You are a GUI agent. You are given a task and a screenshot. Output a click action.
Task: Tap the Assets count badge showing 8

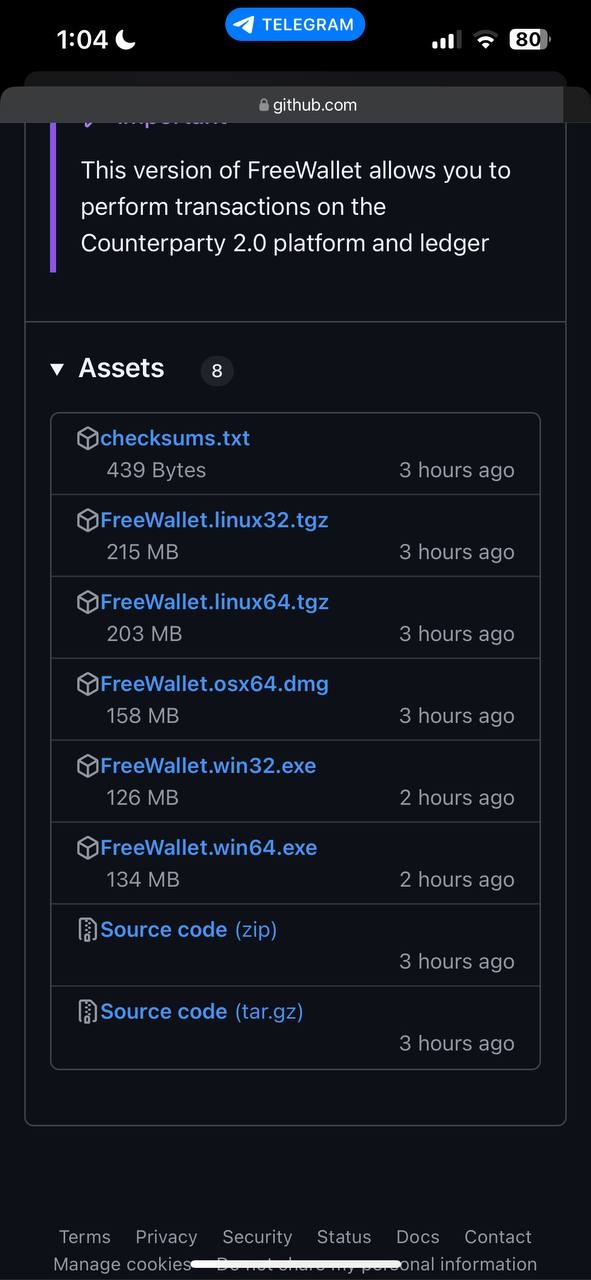tap(217, 371)
